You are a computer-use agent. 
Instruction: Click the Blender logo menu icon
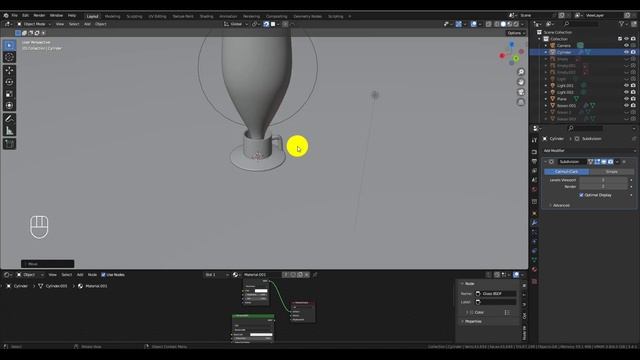coord(6,16)
